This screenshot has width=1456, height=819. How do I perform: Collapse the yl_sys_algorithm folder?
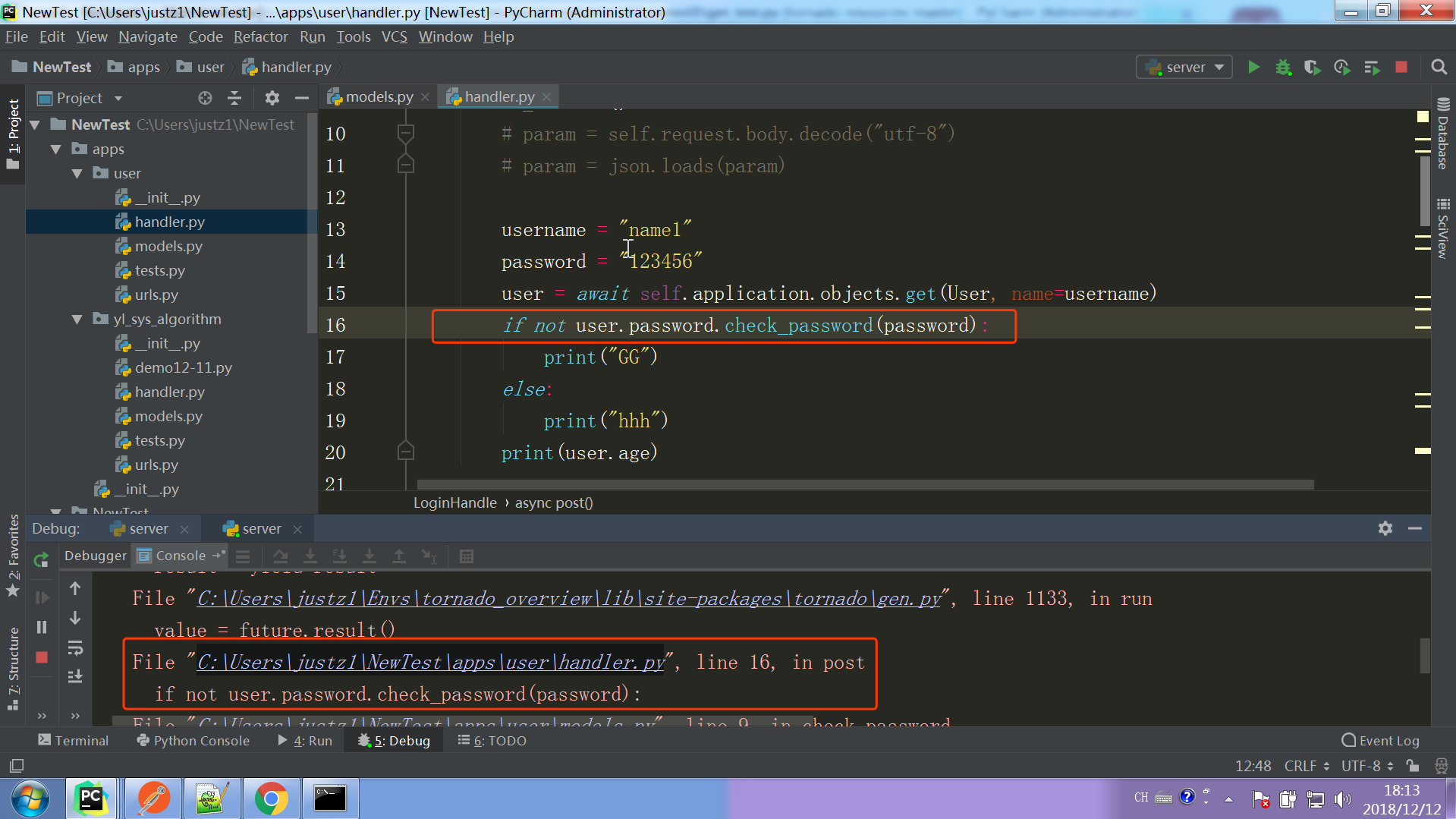pyautogui.click(x=77, y=319)
